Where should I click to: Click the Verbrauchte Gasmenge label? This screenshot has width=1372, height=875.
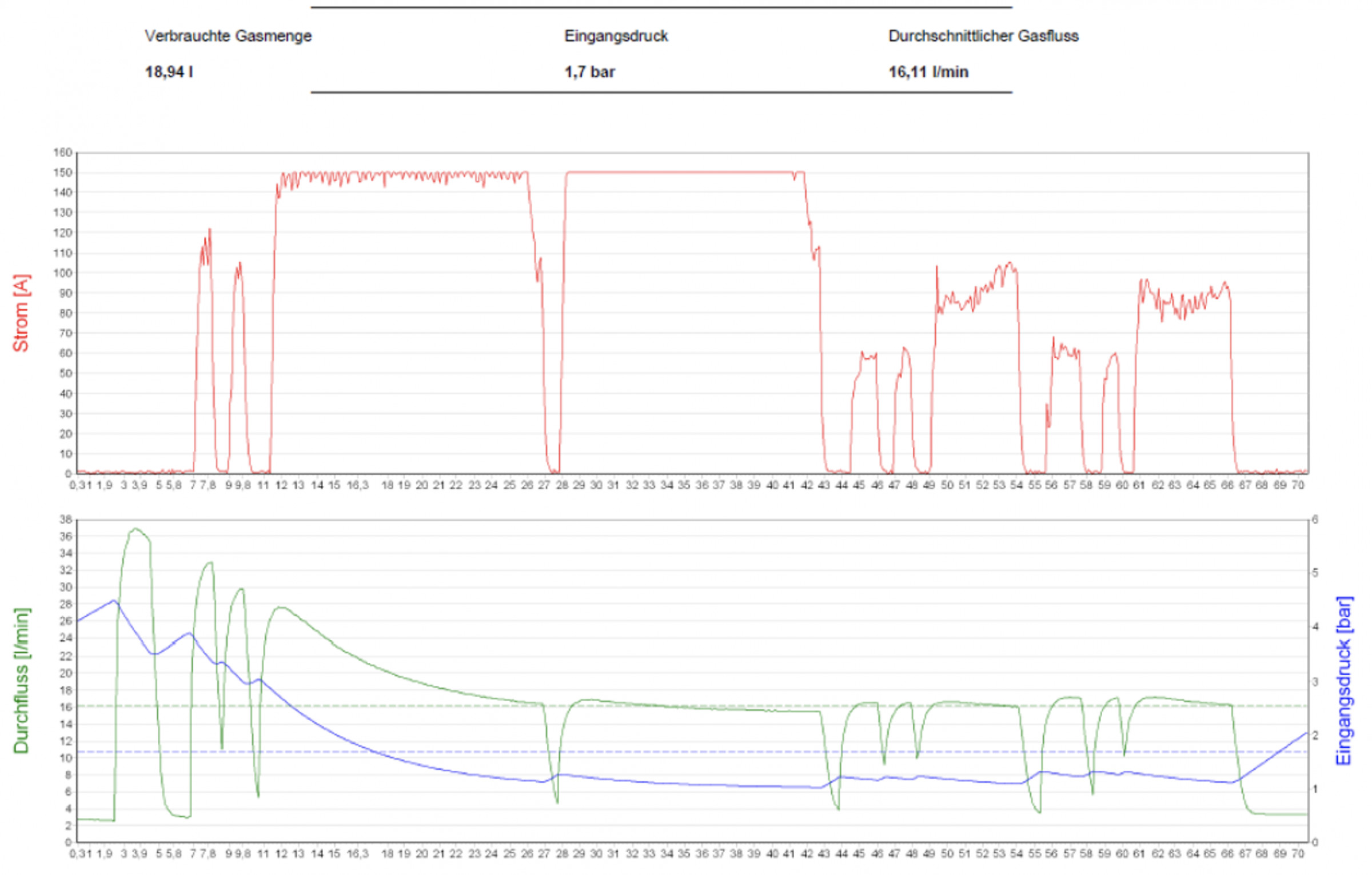[228, 36]
